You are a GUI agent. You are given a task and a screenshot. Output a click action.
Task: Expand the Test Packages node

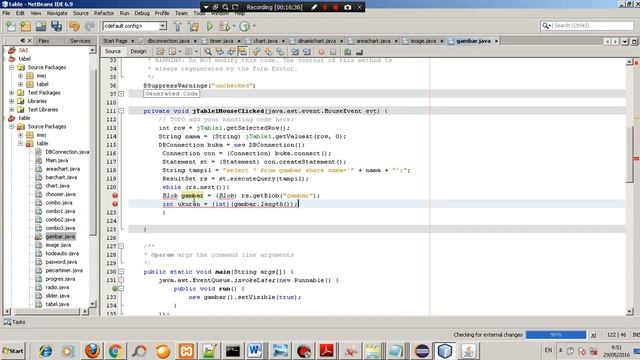click(12, 93)
